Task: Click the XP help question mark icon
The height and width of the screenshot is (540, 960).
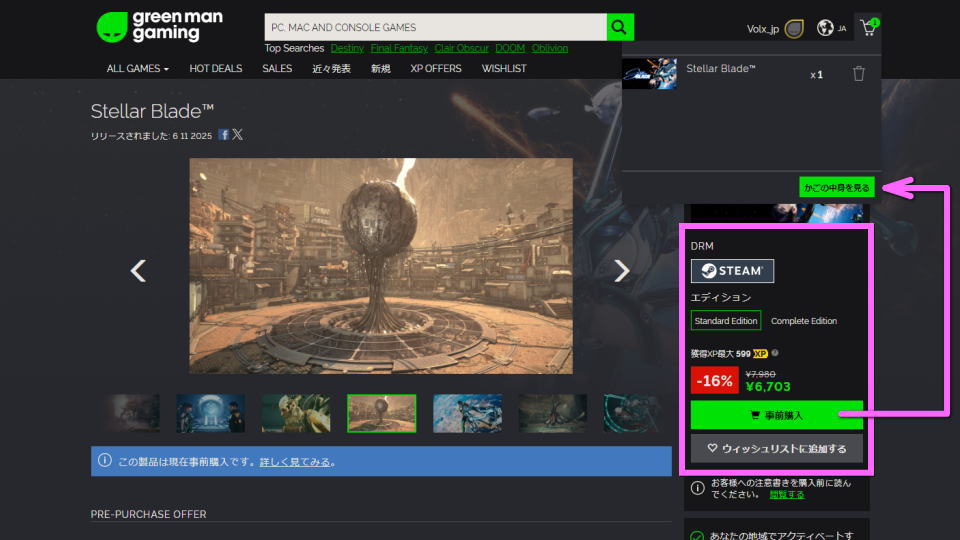Action: tap(775, 353)
